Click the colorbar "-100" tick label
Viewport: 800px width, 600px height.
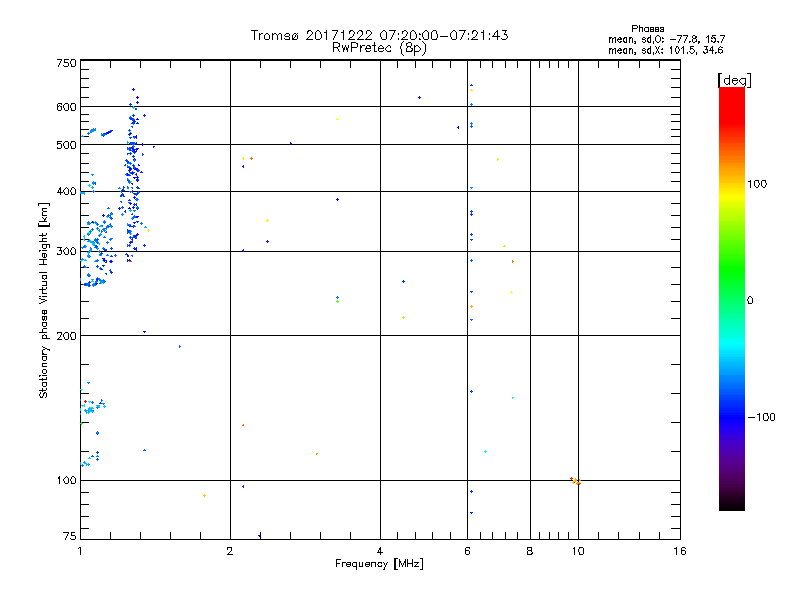(761, 417)
